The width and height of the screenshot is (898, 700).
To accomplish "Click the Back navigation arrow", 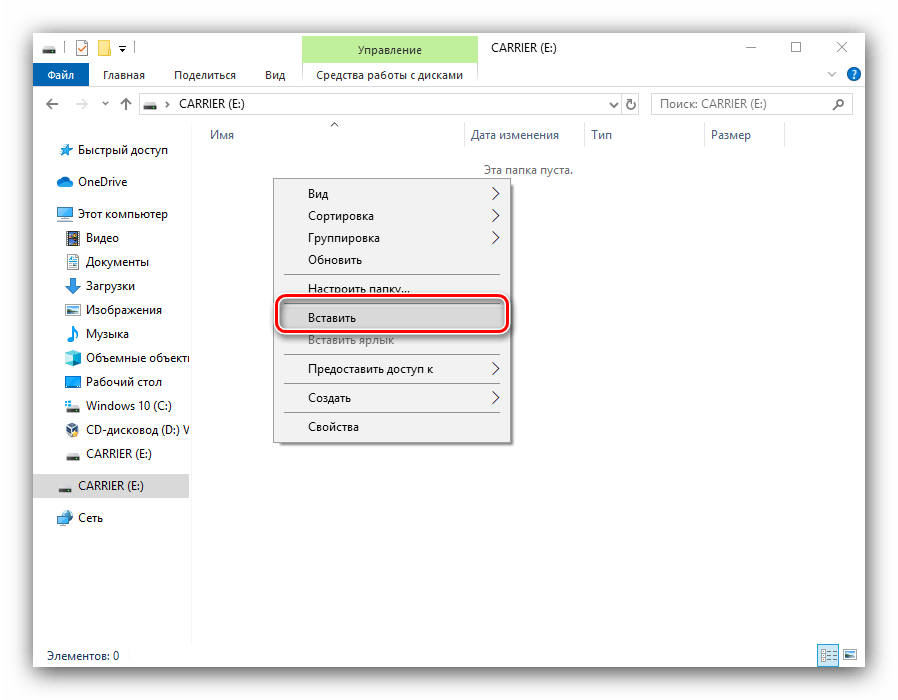I will pos(53,104).
